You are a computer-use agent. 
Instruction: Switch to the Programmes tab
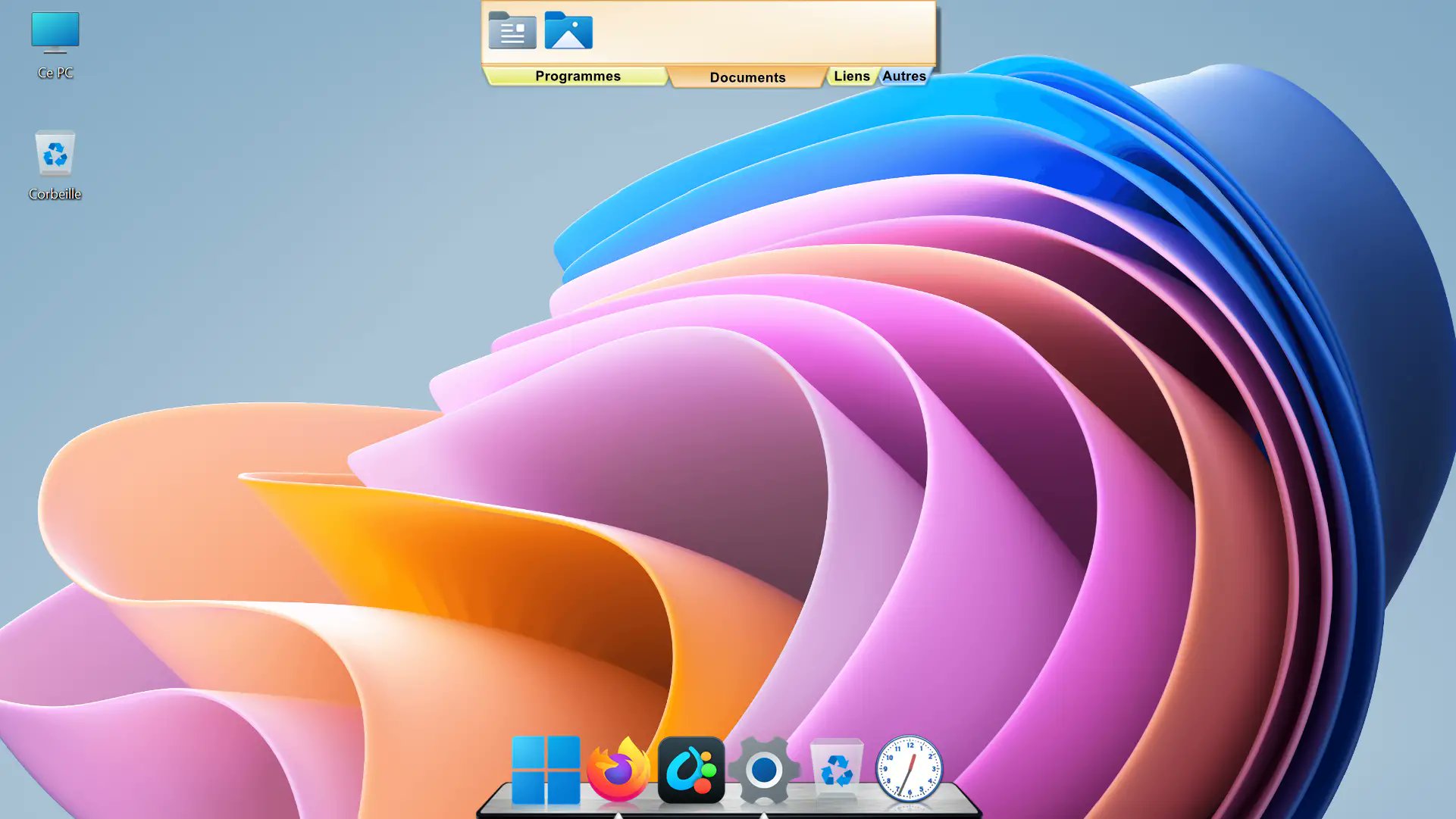[578, 76]
